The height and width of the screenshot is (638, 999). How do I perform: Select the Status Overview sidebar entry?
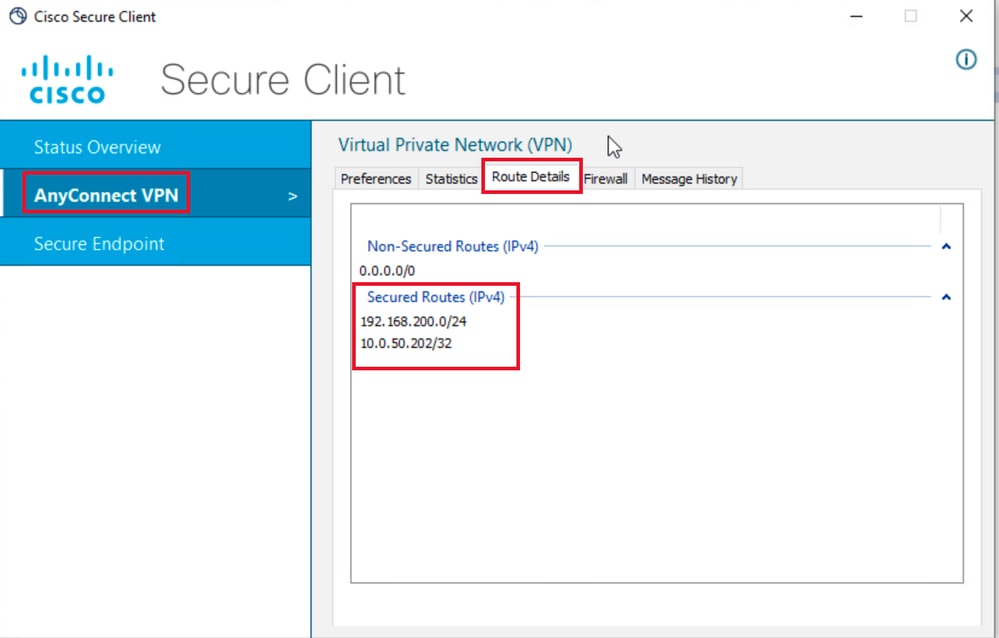pyautogui.click(x=98, y=146)
